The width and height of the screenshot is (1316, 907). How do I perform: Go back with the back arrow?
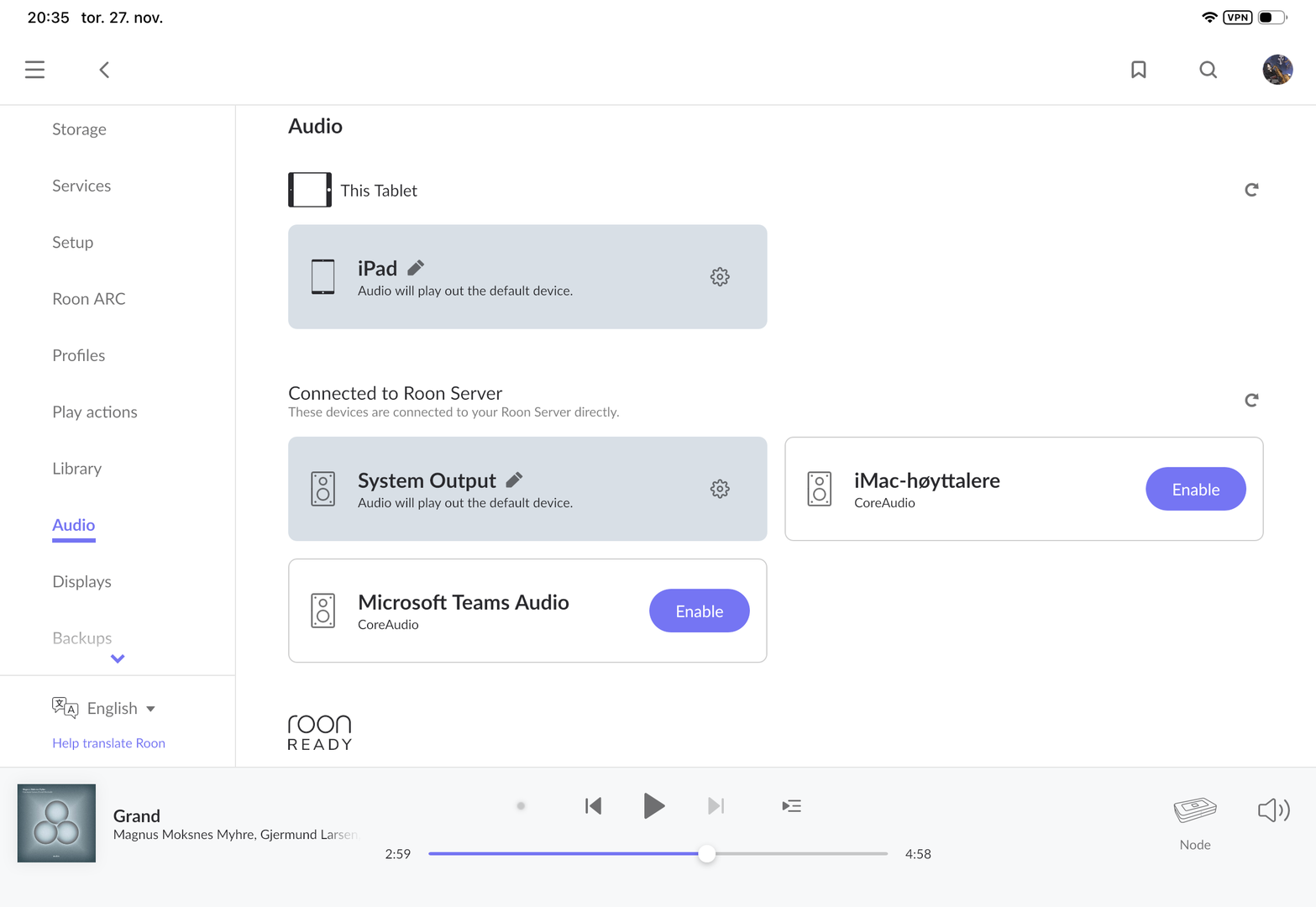(x=104, y=70)
